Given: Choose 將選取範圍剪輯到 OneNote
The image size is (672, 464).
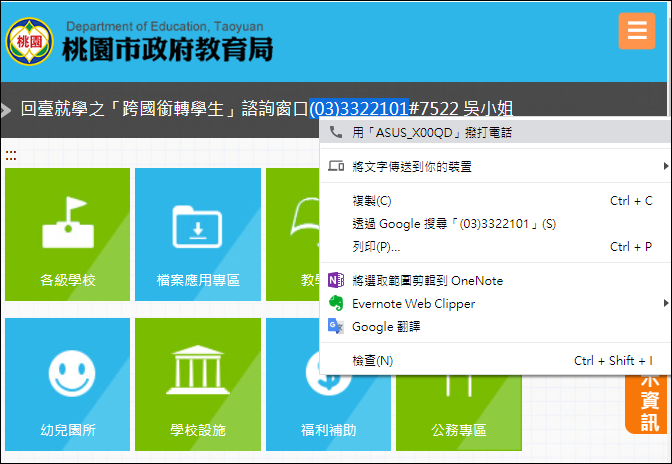Looking at the screenshot, I should (x=495, y=281).
